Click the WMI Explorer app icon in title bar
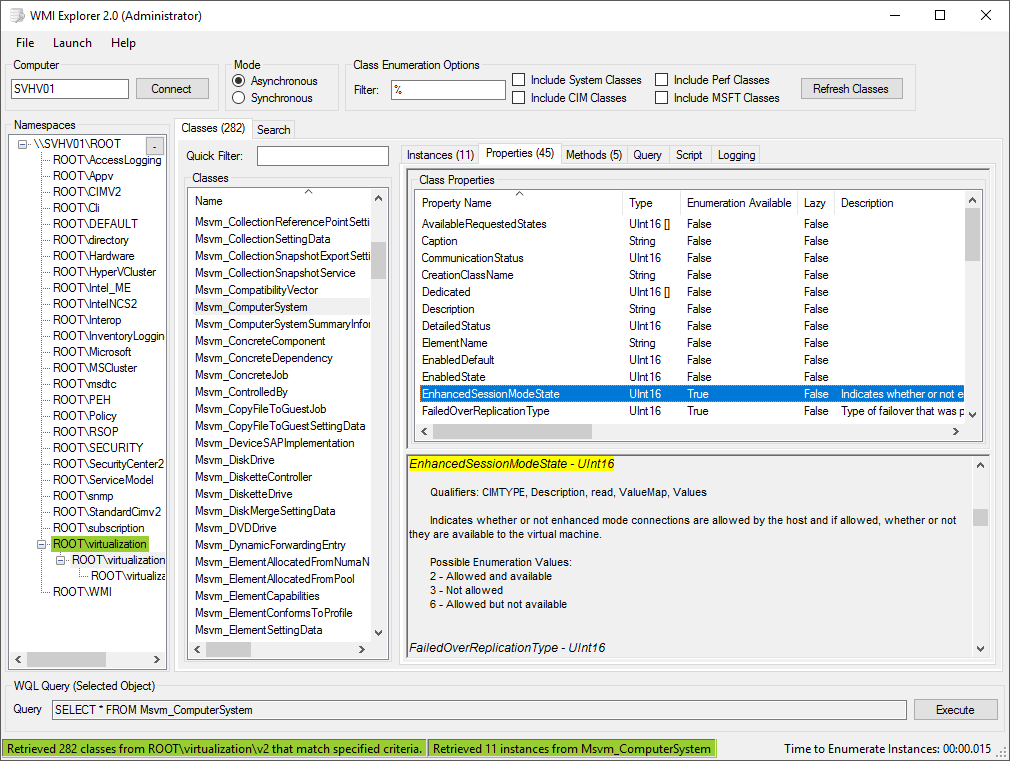The image size is (1010, 761). [x=17, y=15]
